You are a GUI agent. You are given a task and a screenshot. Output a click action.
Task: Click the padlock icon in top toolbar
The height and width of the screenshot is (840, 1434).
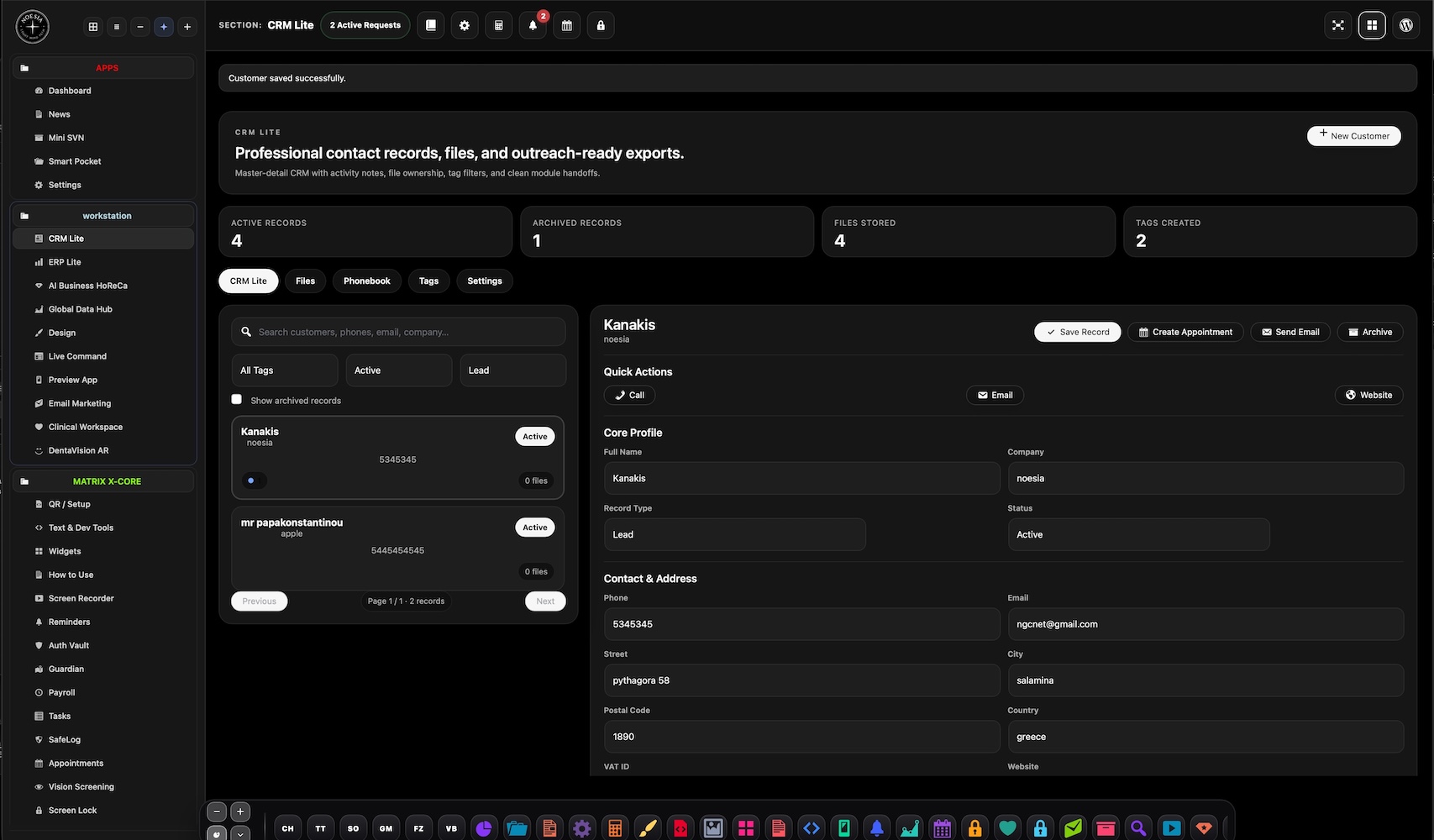601,25
